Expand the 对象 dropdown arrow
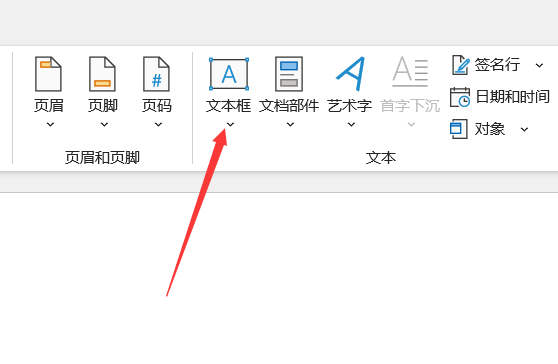This screenshot has height=364, width=558. (524, 130)
